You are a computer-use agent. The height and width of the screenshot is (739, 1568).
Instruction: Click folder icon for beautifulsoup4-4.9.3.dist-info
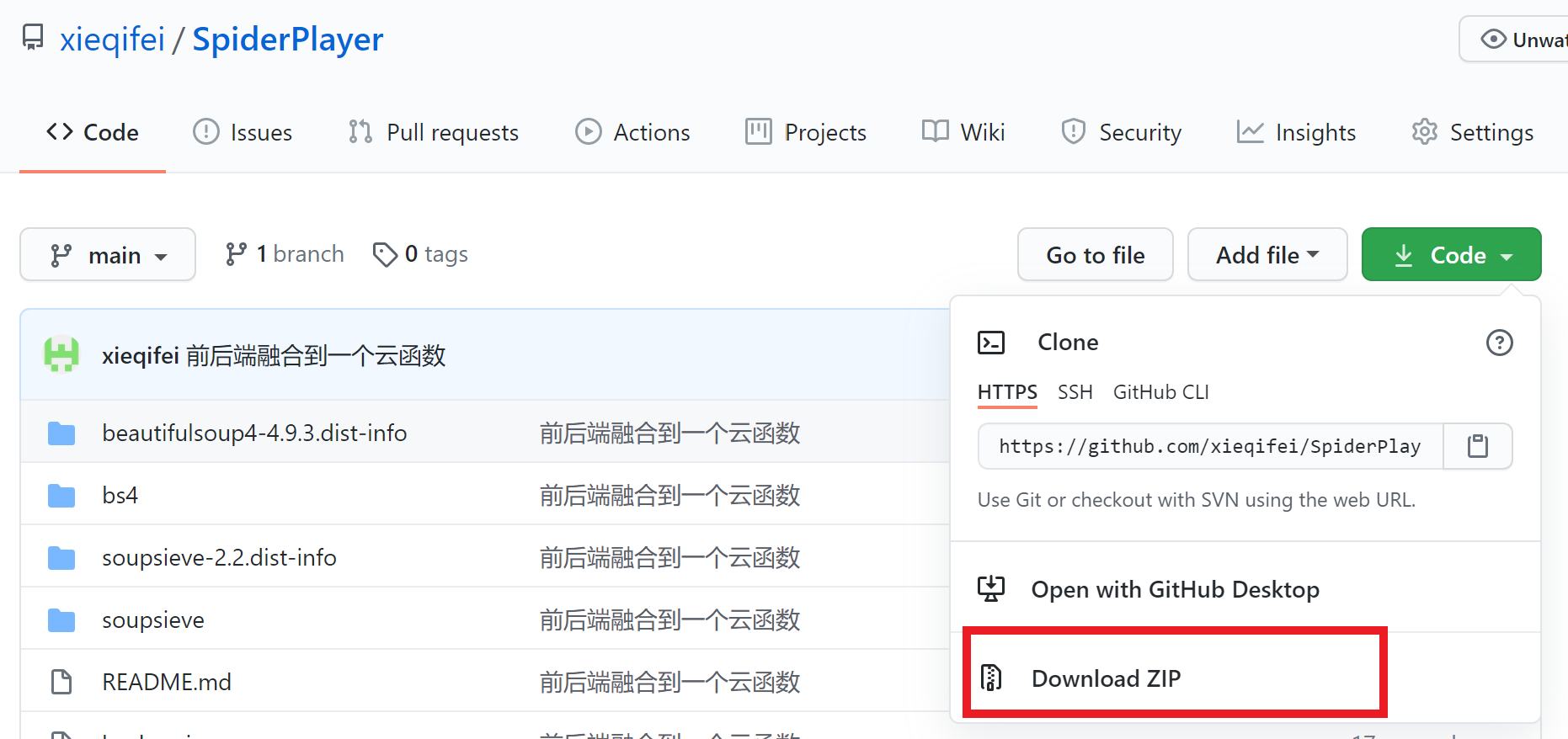[61, 433]
